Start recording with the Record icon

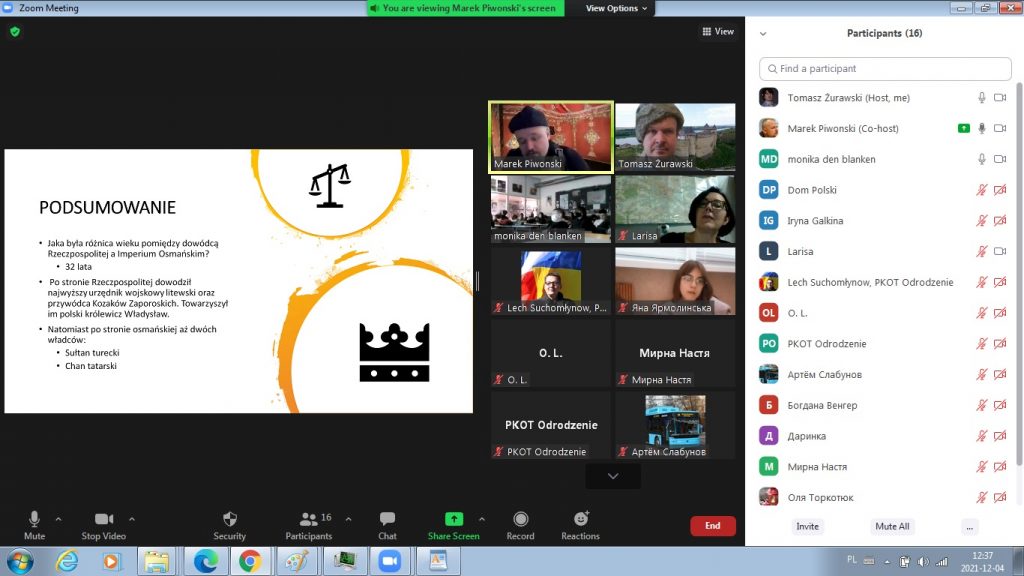click(x=520, y=519)
